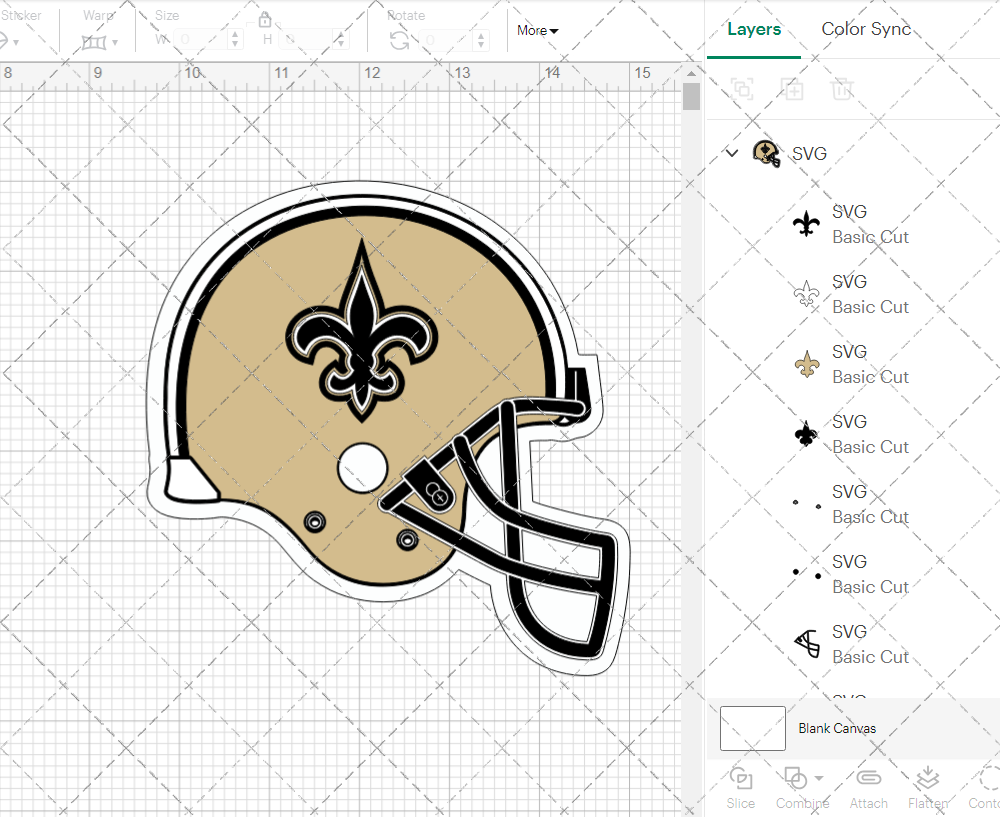
Task: Switch to the Layers tab
Action: click(754, 29)
